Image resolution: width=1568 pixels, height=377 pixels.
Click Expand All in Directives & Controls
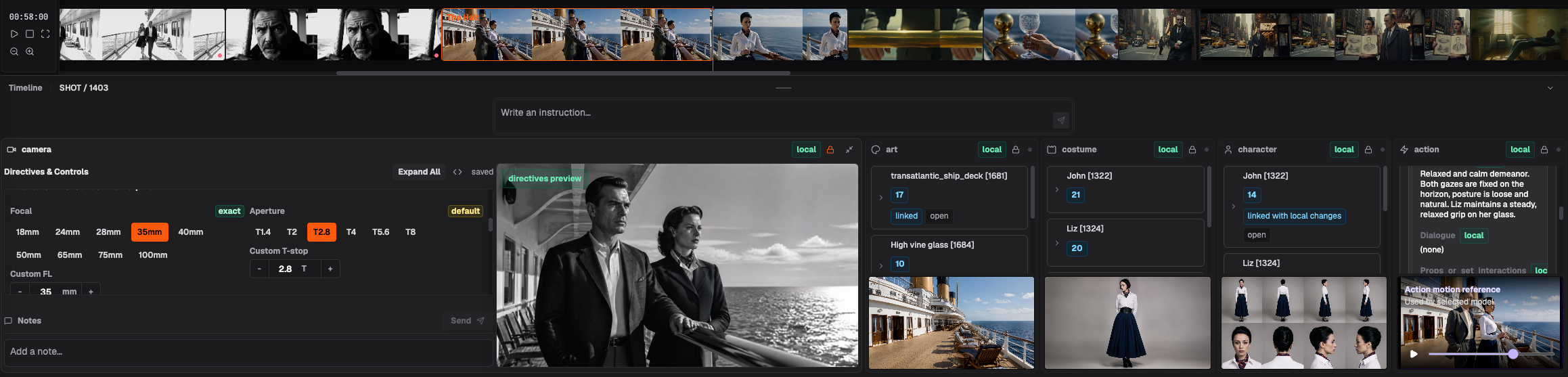coord(419,172)
